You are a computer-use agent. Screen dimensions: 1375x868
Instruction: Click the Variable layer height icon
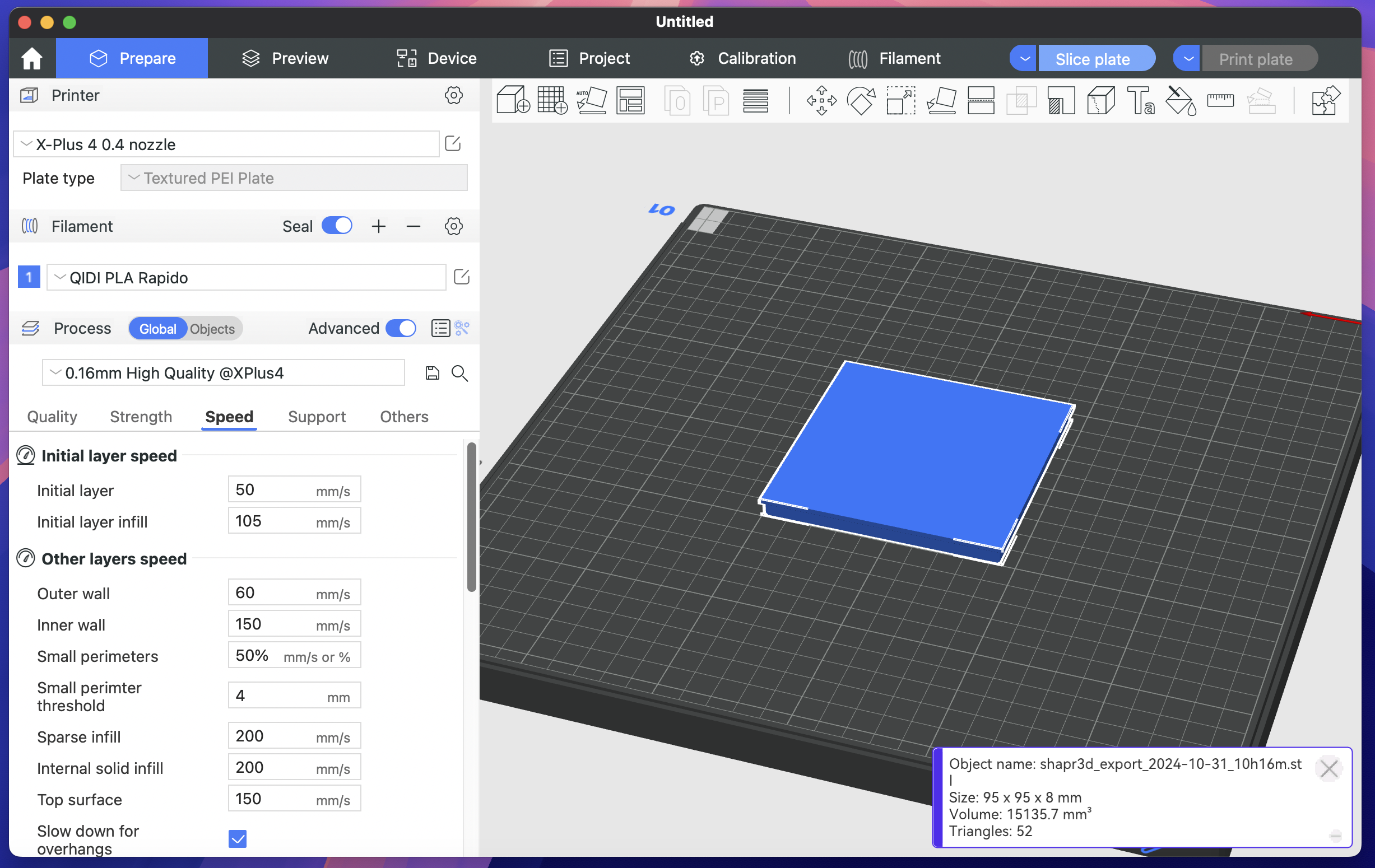pos(755,100)
